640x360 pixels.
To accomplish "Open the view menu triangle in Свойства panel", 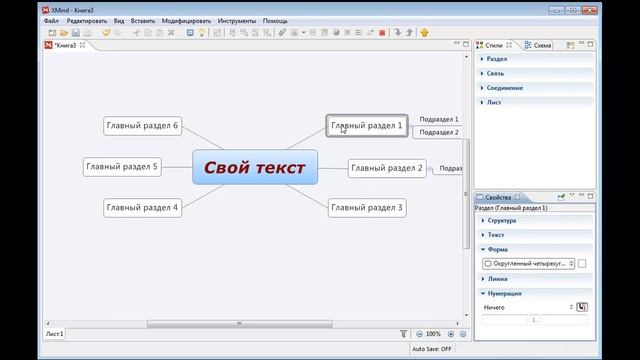I will point(572,196).
